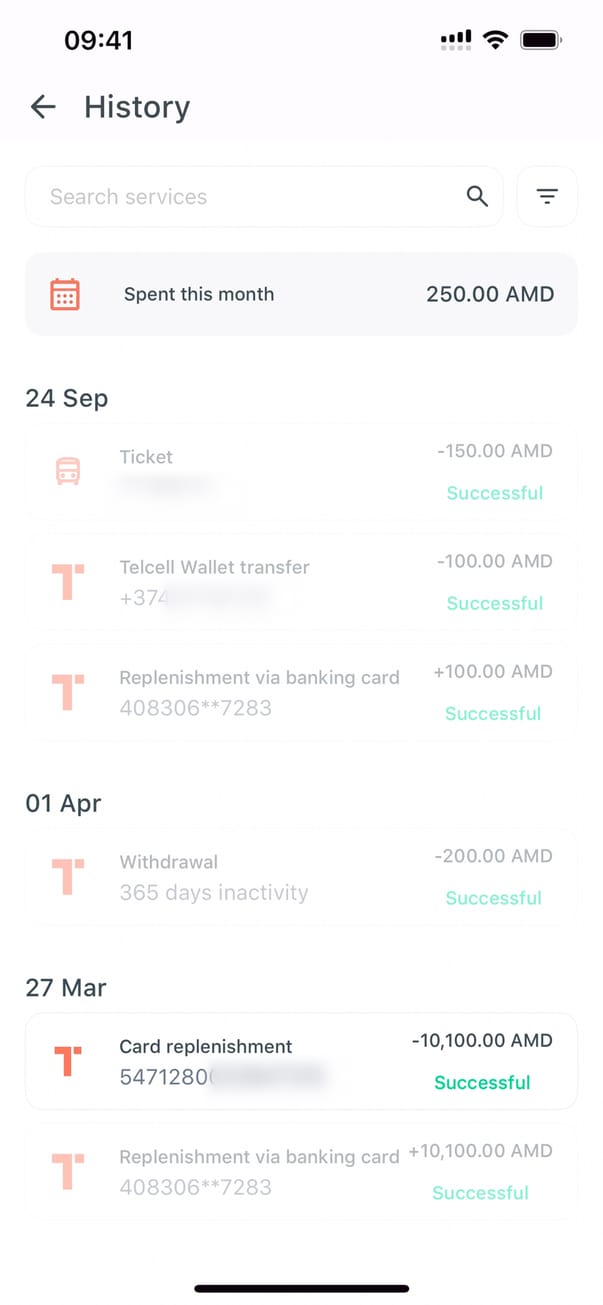Click the bus icon of Ticket transaction

68,472
